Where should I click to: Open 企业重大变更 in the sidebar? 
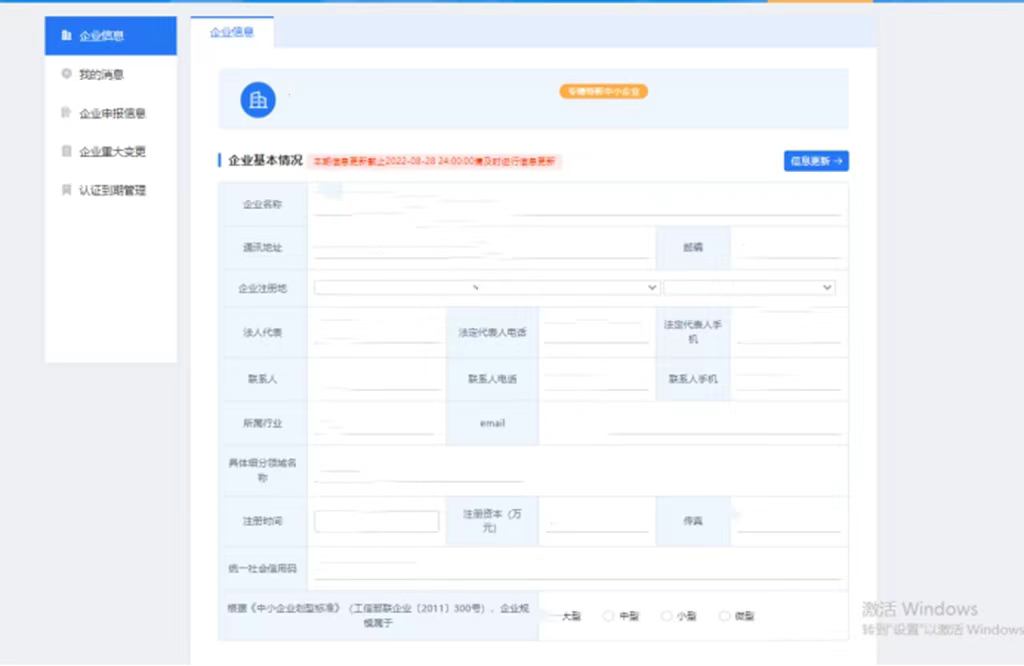(x=112, y=152)
